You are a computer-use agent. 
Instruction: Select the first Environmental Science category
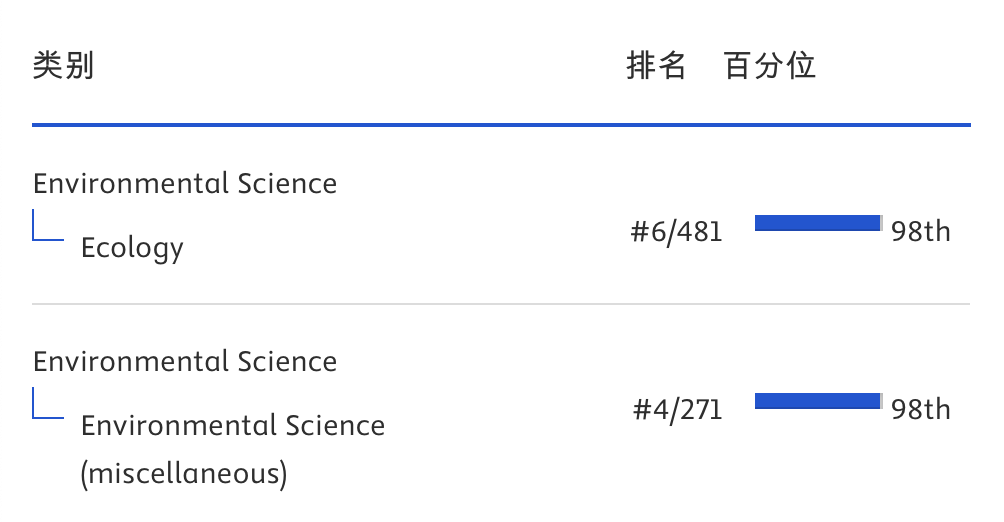coord(185,184)
